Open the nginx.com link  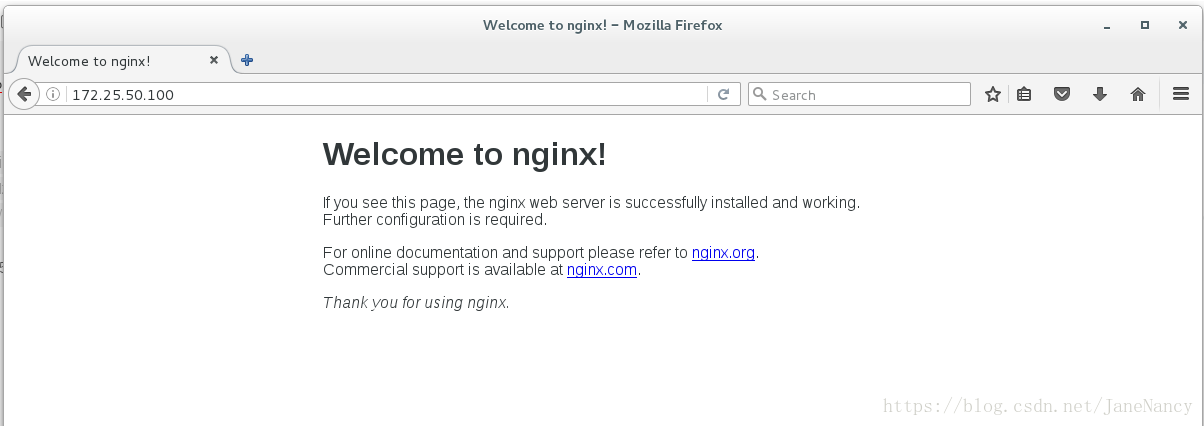[x=602, y=269]
